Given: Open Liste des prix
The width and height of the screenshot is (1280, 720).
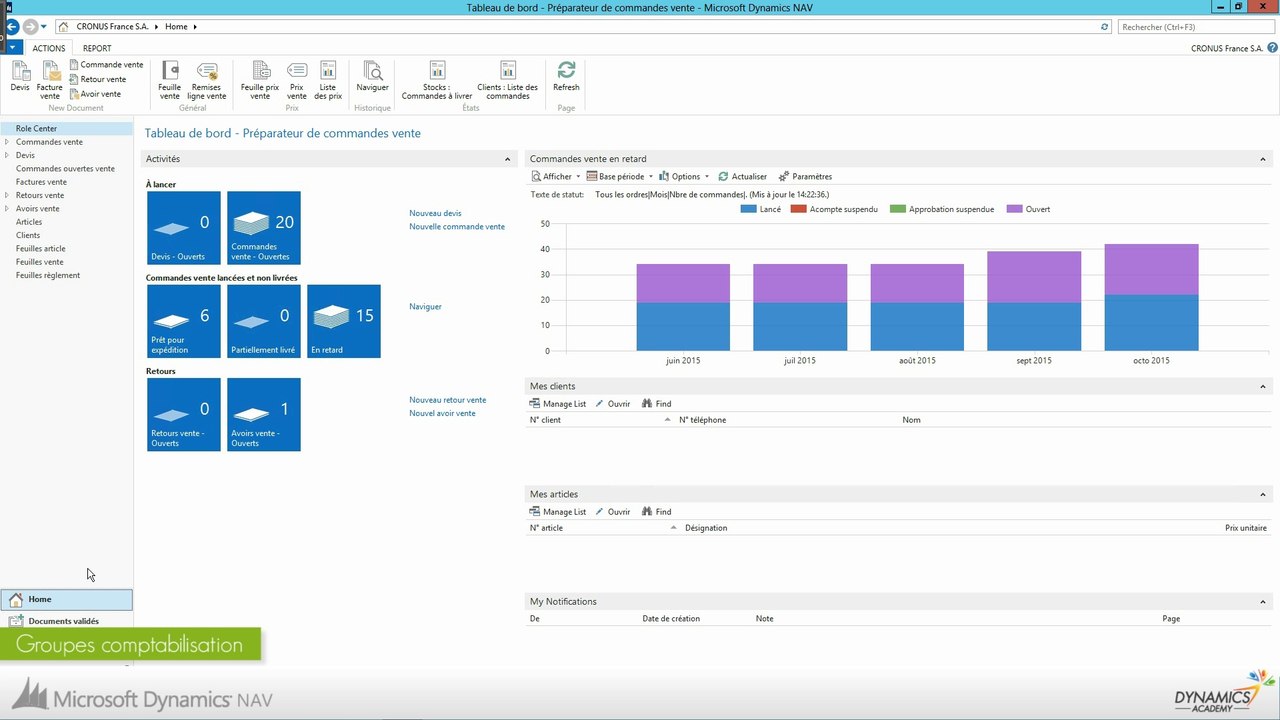Looking at the screenshot, I should coord(328,80).
